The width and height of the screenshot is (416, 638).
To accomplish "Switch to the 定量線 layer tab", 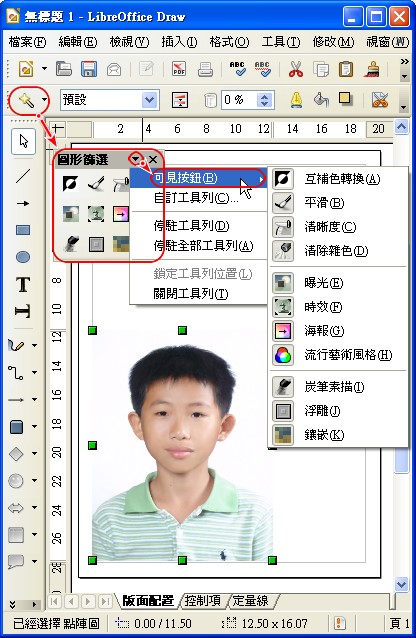I will (251, 601).
